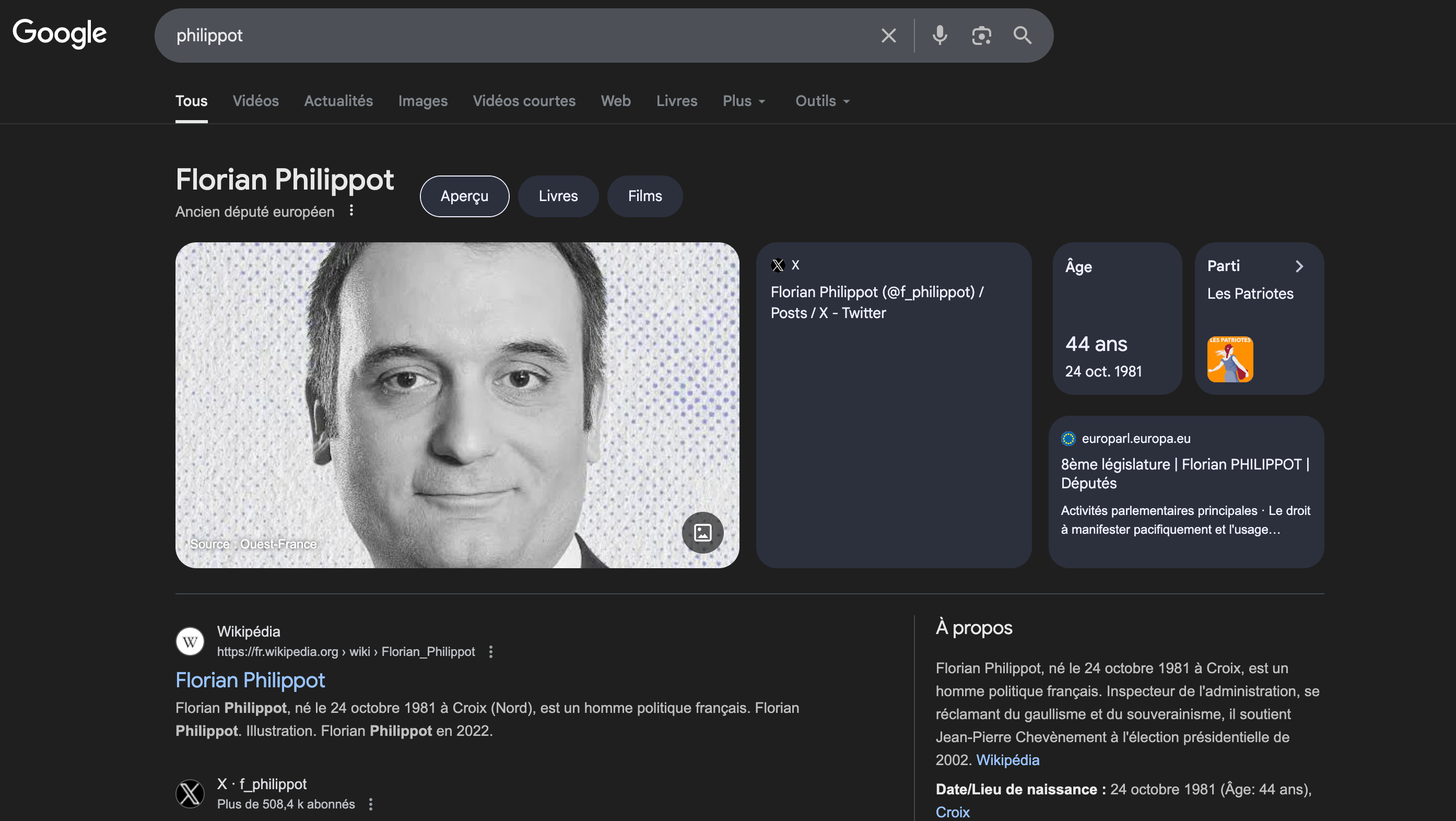
Task: Open three-dot menu for X f_philippot result
Action: (x=371, y=804)
